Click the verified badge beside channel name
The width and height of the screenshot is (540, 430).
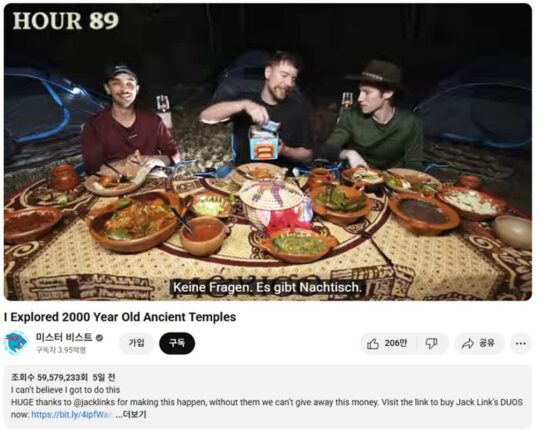click(99, 338)
